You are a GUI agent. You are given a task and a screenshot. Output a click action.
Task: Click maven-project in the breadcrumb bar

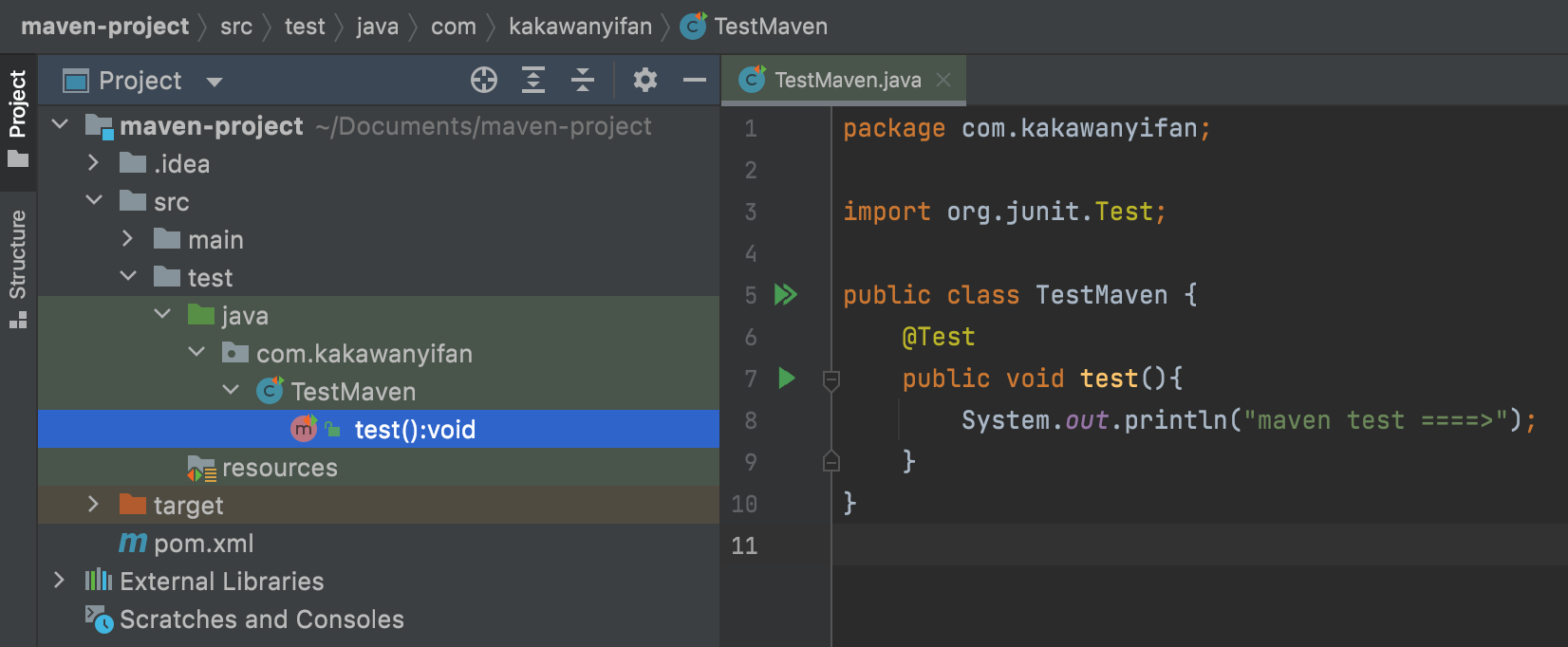pos(105,27)
